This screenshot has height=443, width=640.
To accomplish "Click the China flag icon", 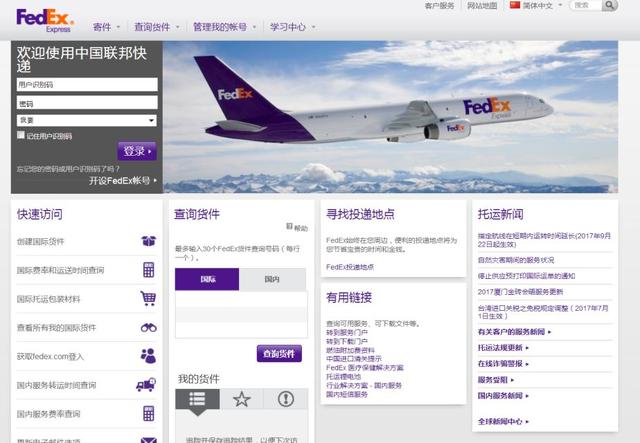I will click(515, 5).
